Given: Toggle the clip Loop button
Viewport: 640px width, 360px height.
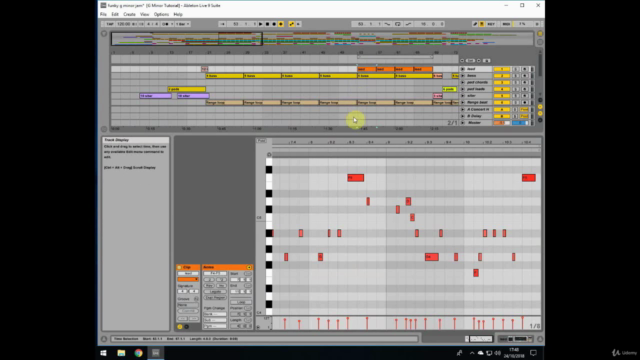Looking at the screenshot, I should (x=241, y=302).
